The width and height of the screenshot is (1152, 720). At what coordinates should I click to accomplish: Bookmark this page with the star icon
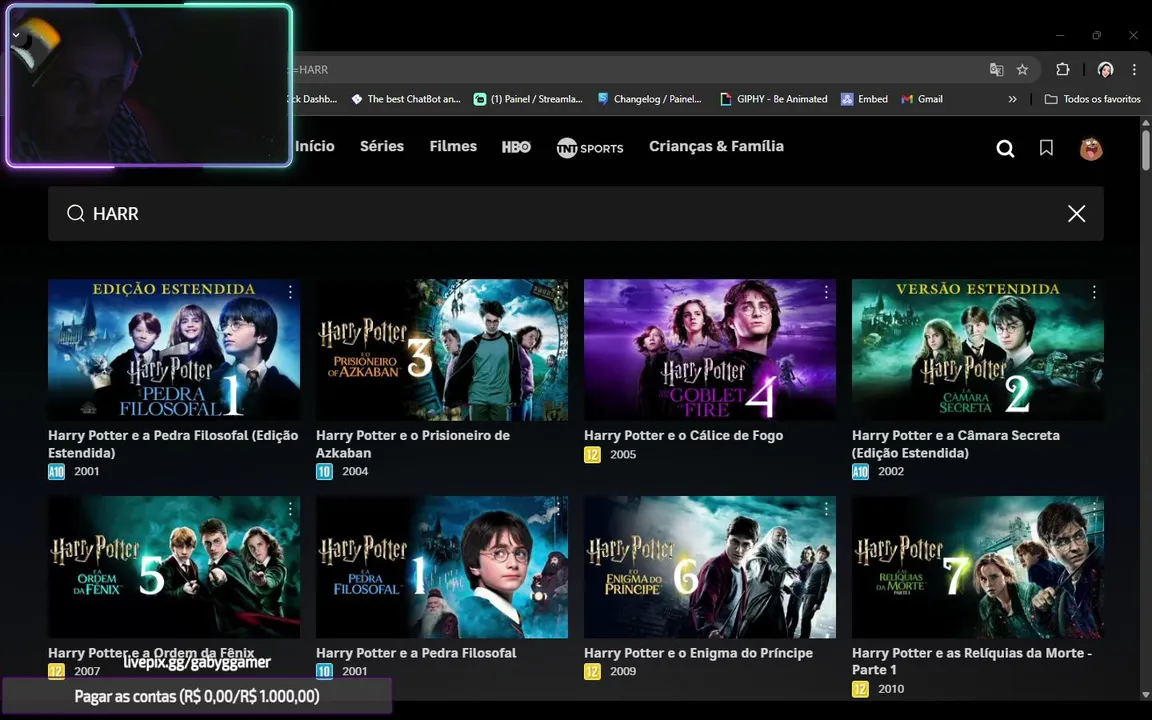[x=1022, y=70]
